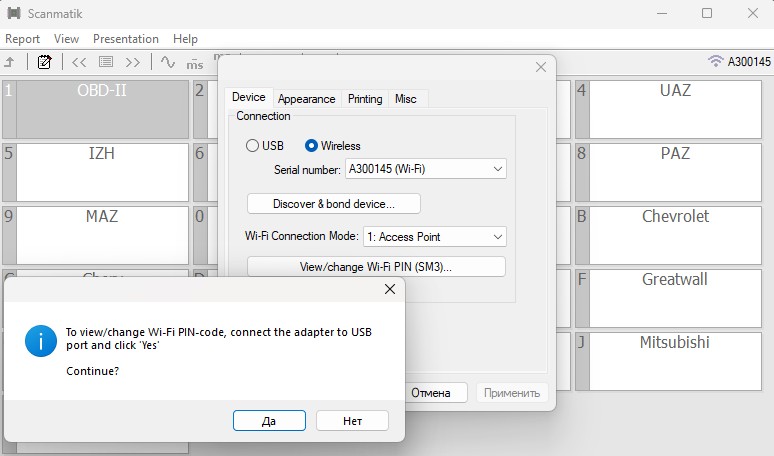Open the Presentation menu

(x=126, y=39)
